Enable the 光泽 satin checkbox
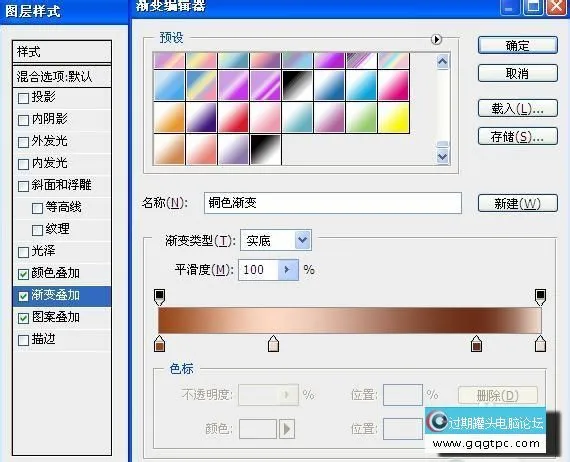 [x=23, y=252]
